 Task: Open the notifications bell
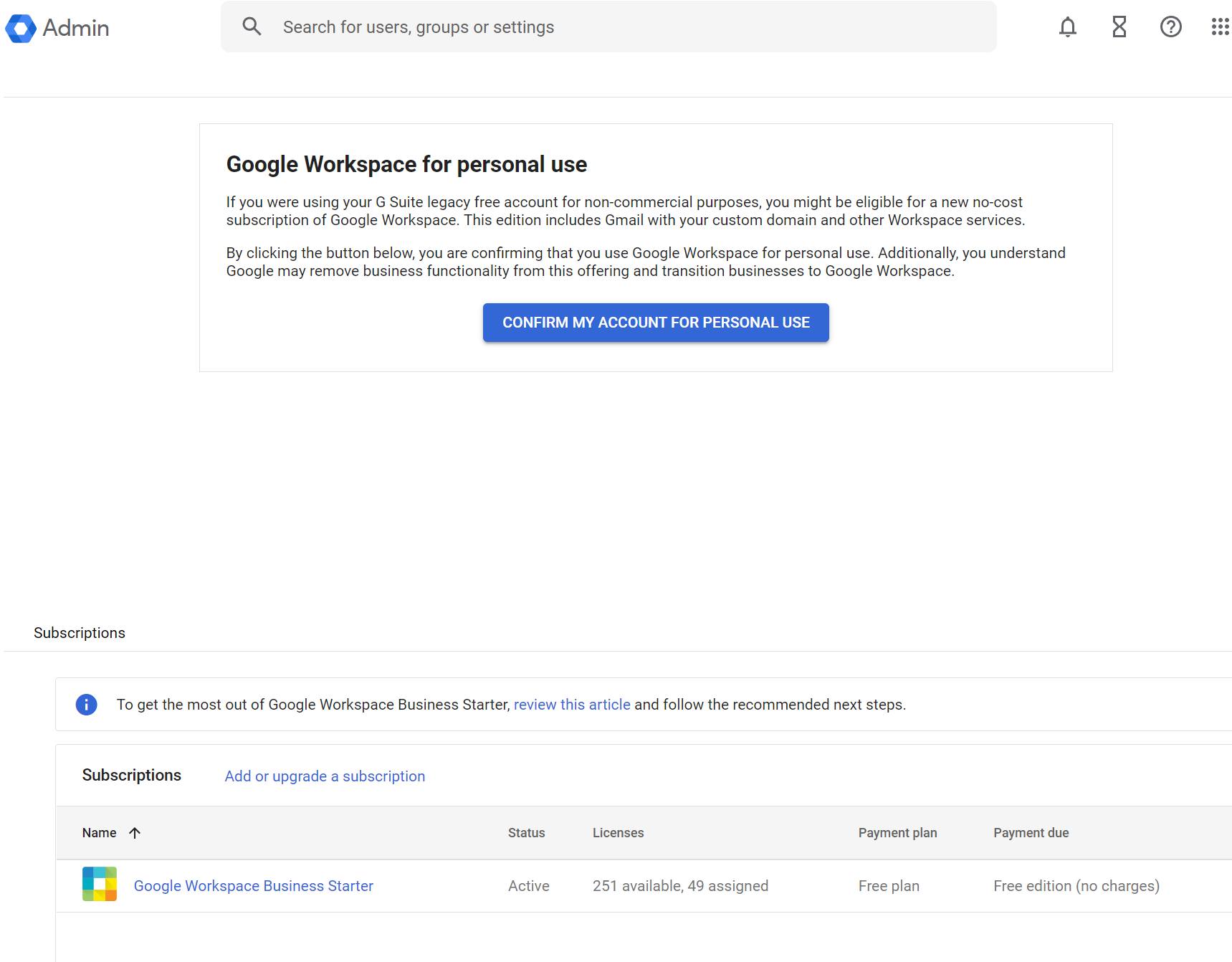click(x=1067, y=27)
